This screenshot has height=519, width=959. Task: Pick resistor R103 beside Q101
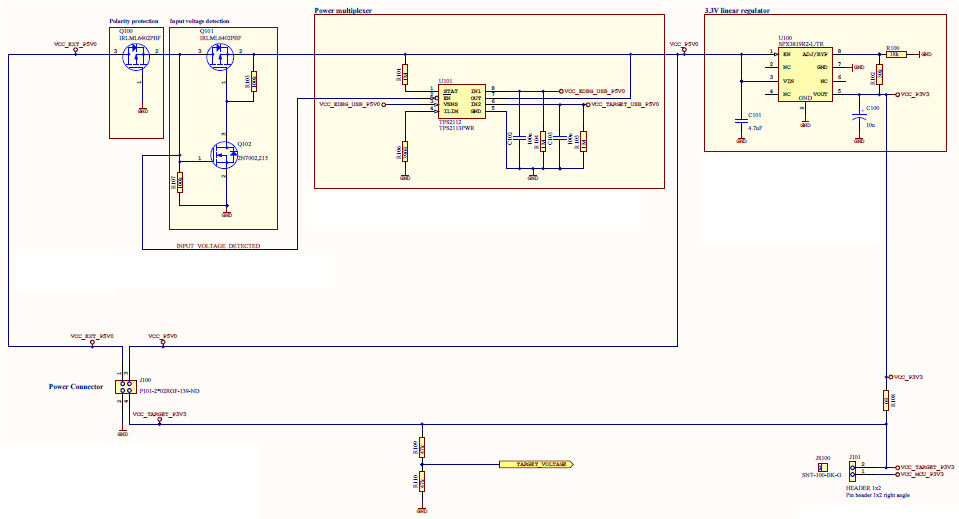pyautogui.click(x=254, y=81)
